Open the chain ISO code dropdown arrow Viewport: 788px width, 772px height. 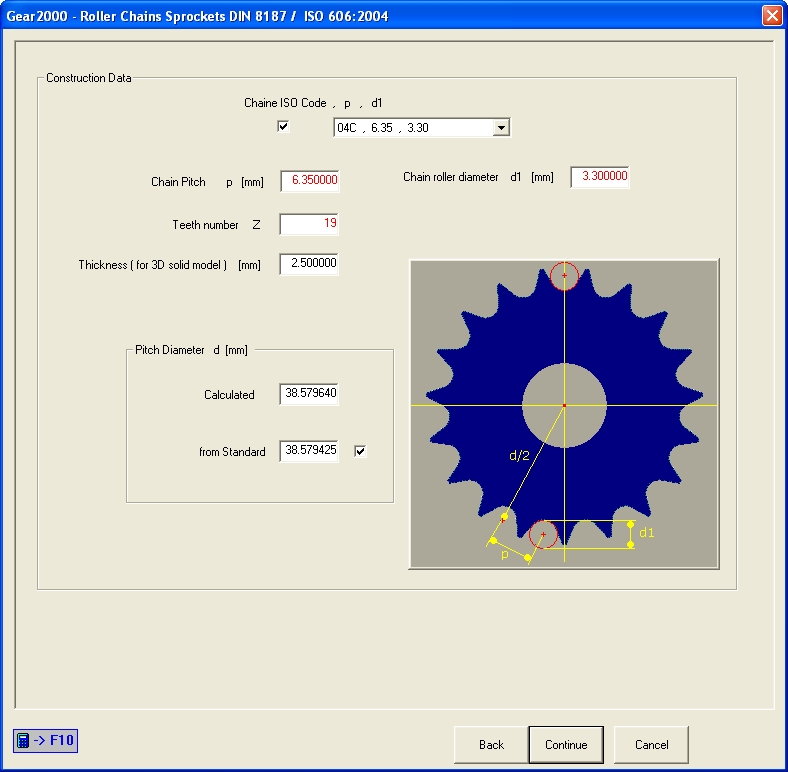click(501, 128)
